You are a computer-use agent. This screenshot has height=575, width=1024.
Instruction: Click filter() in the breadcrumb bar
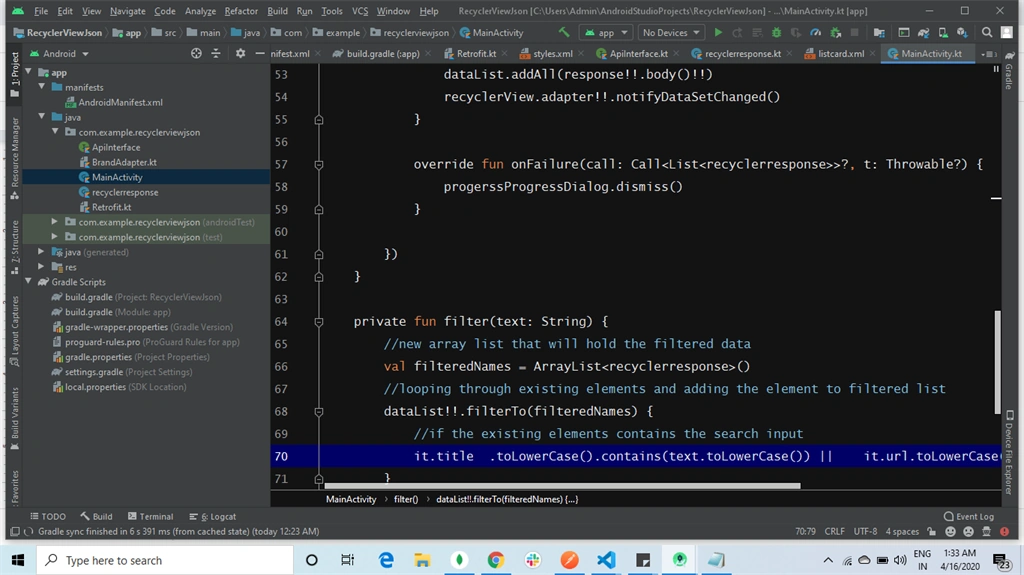click(x=406, y=499)
